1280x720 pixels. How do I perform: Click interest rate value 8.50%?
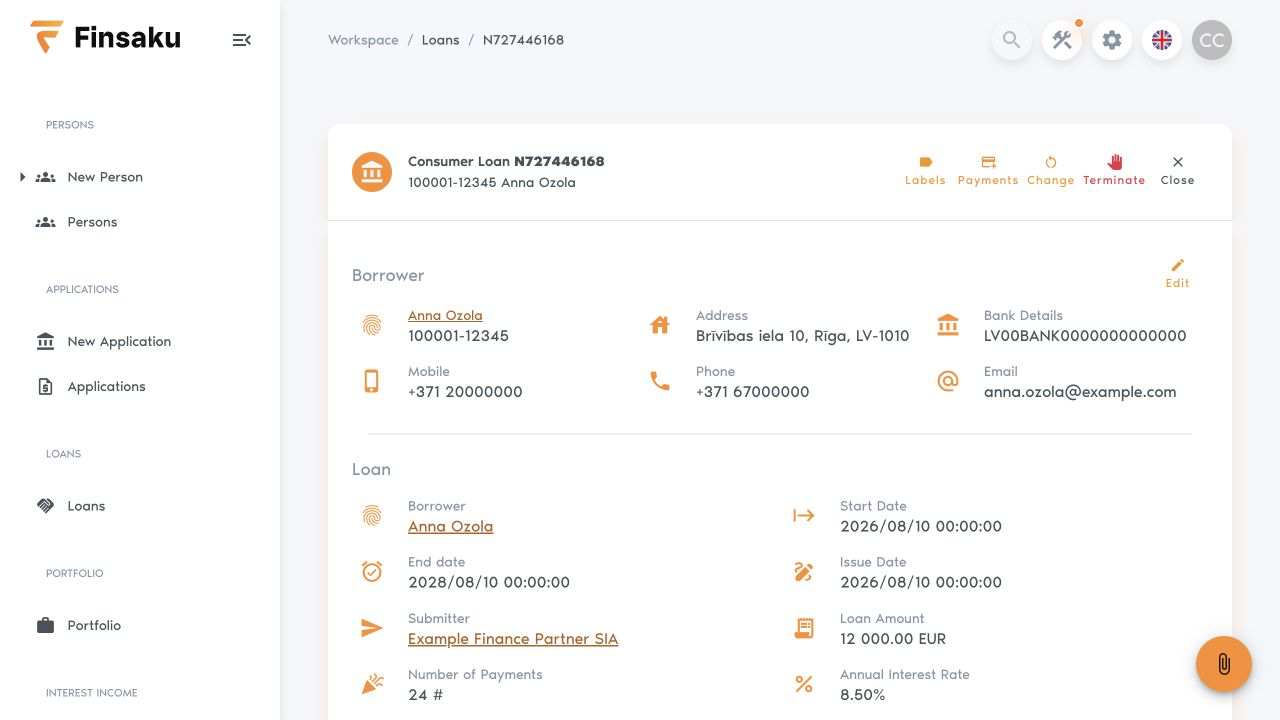863,695
